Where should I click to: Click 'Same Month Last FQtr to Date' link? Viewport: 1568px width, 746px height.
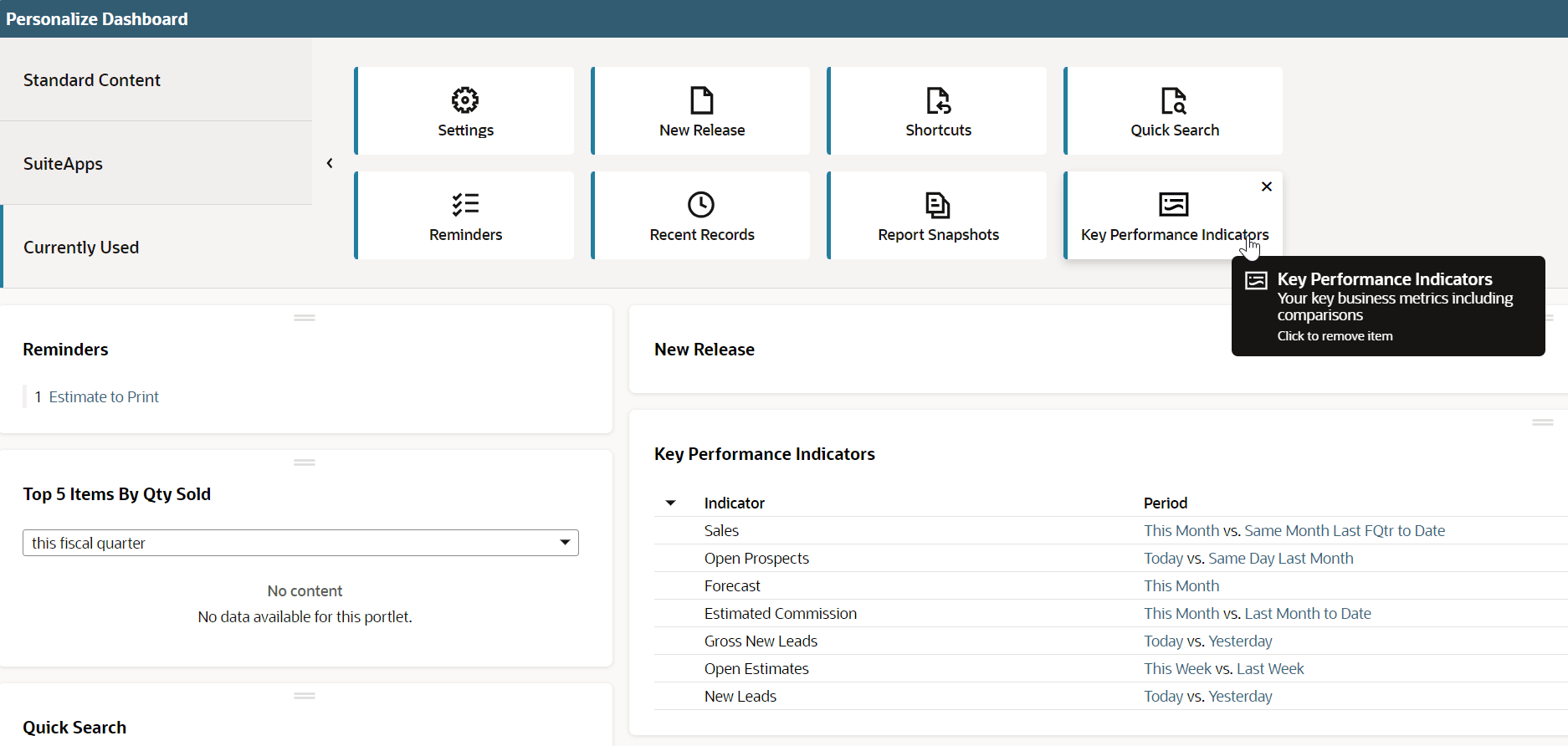coord(1345,531)
